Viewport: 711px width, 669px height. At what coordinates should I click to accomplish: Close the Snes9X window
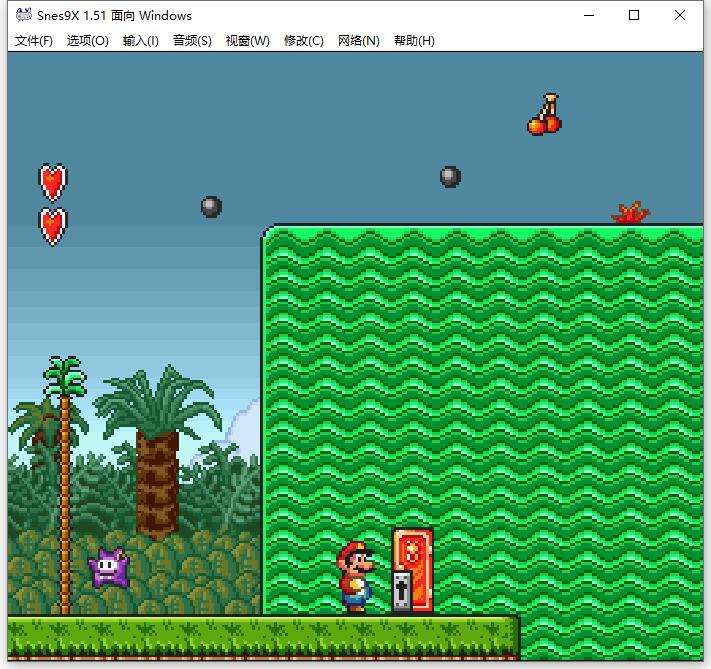pyautogui.click(x=680, y=15)
